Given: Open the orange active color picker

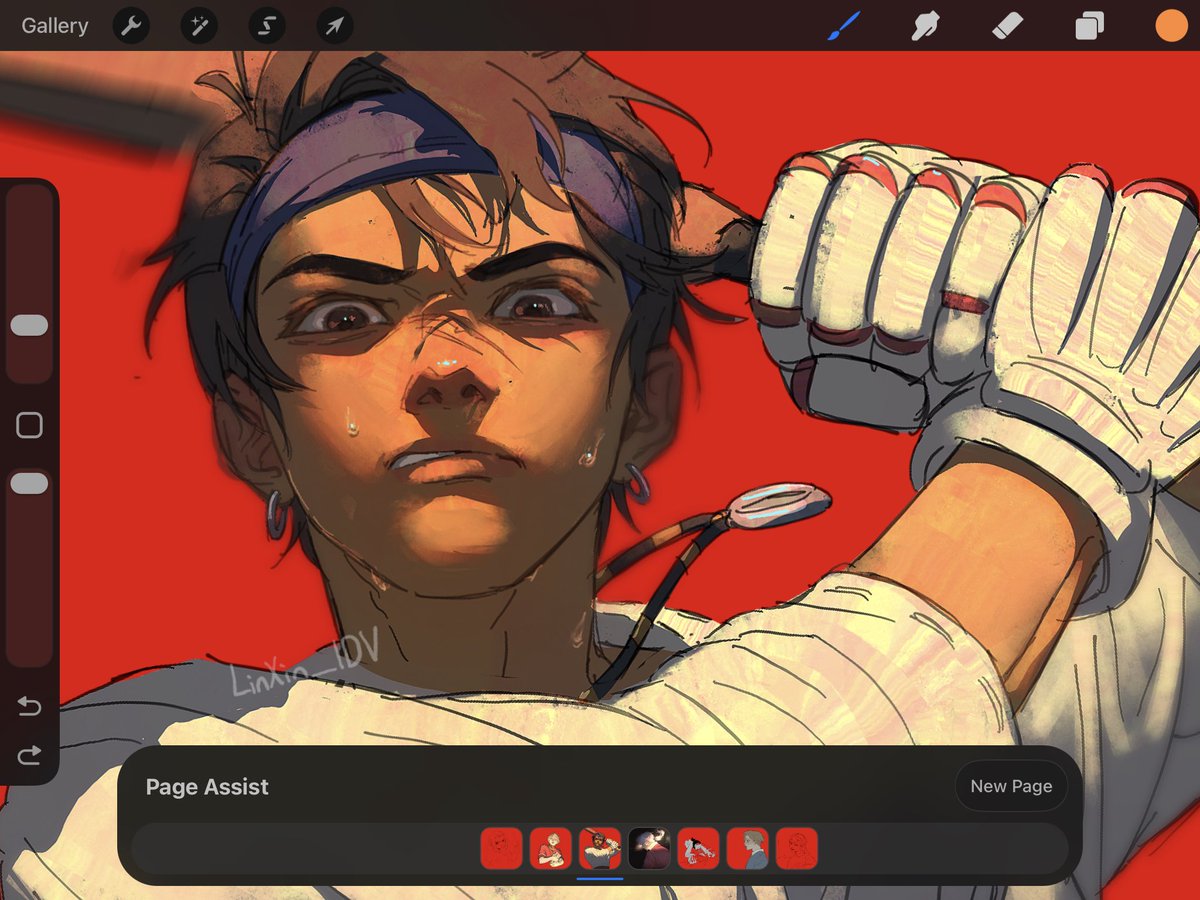Looking at the screenshot, I should tap(1171, 26).
